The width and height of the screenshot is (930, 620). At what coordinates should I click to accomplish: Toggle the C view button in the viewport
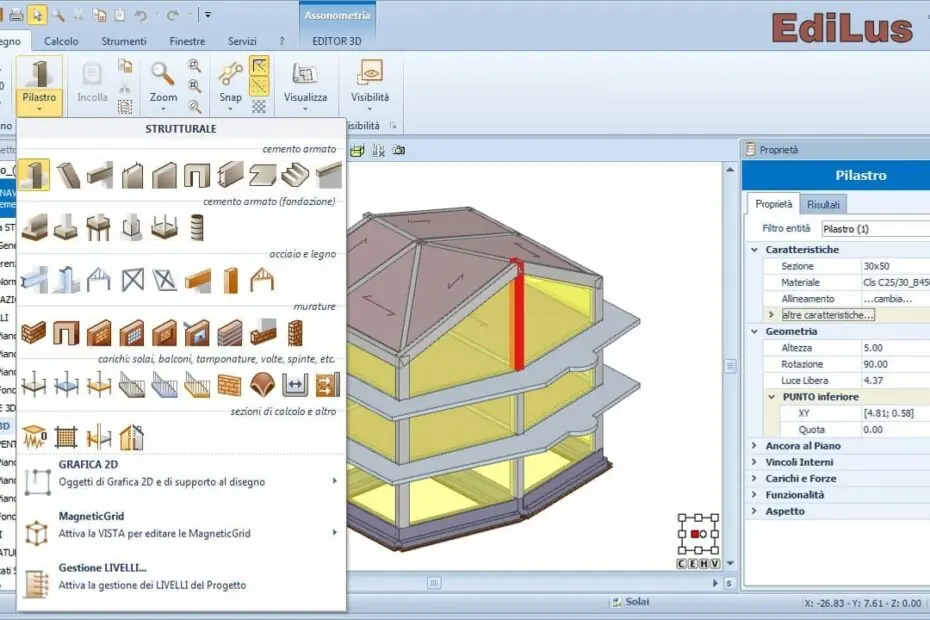pyautogui.click(x=681, y=564)
